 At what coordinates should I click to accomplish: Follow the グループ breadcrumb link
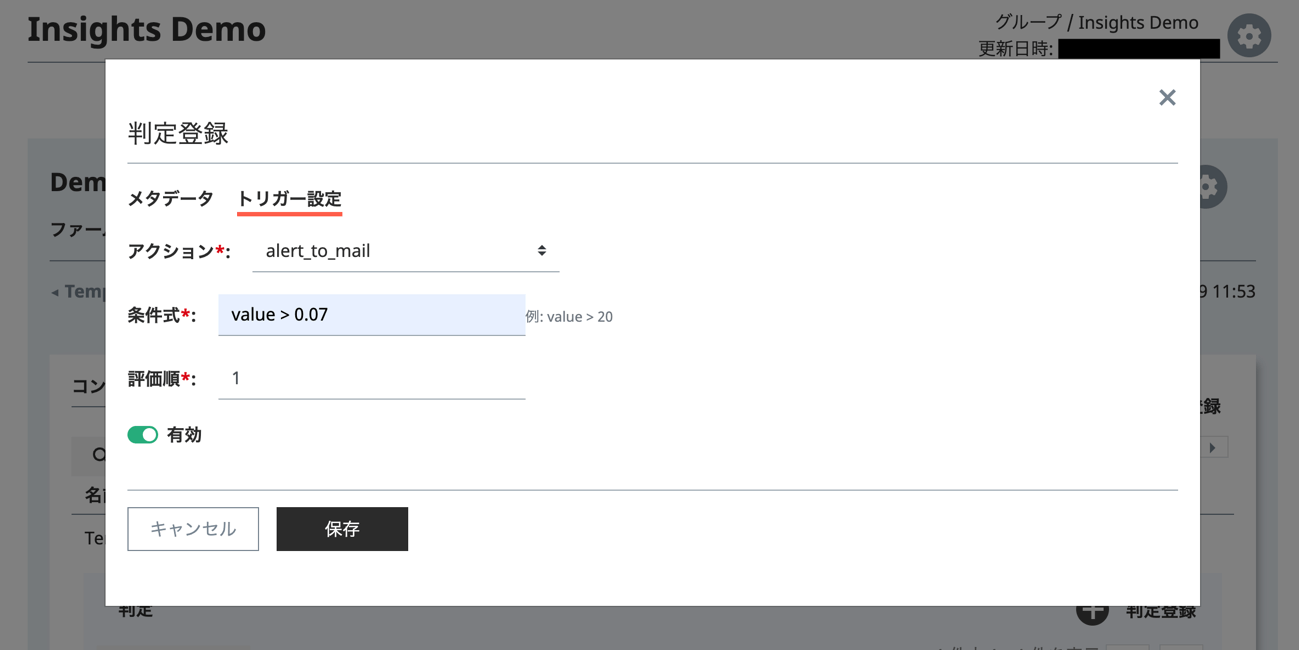tap(1027, 22)
